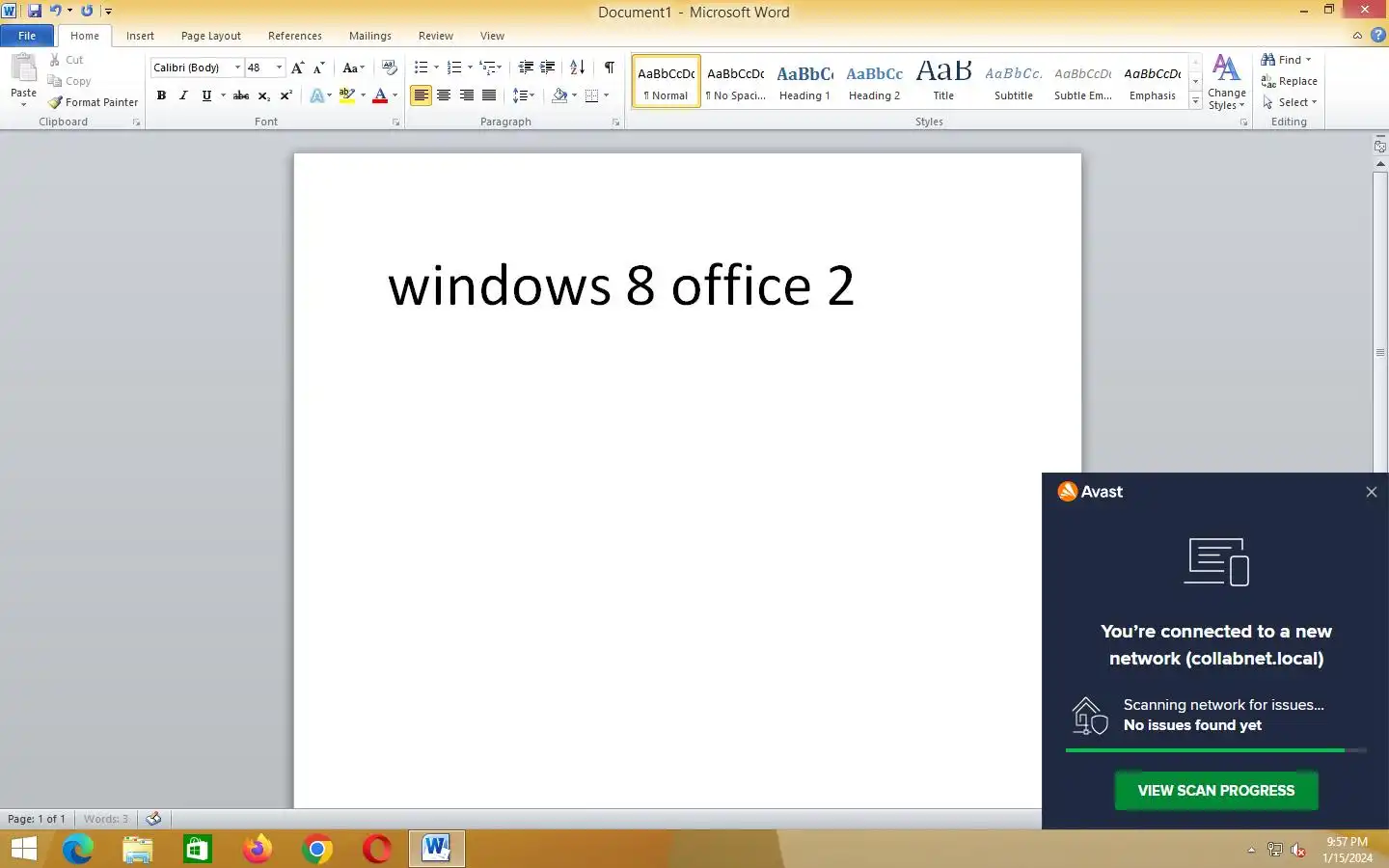Apply Strikethrough formatting
The height and width of the screenshot is (868, 1389).
[241, 95]
